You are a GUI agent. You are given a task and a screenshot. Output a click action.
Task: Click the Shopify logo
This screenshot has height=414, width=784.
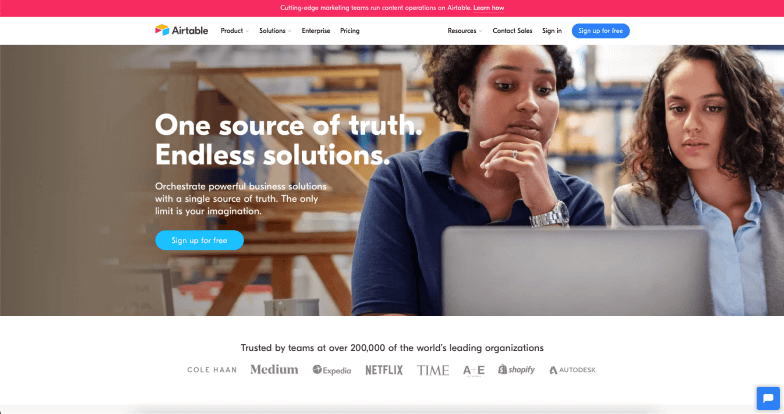[516, 370]
